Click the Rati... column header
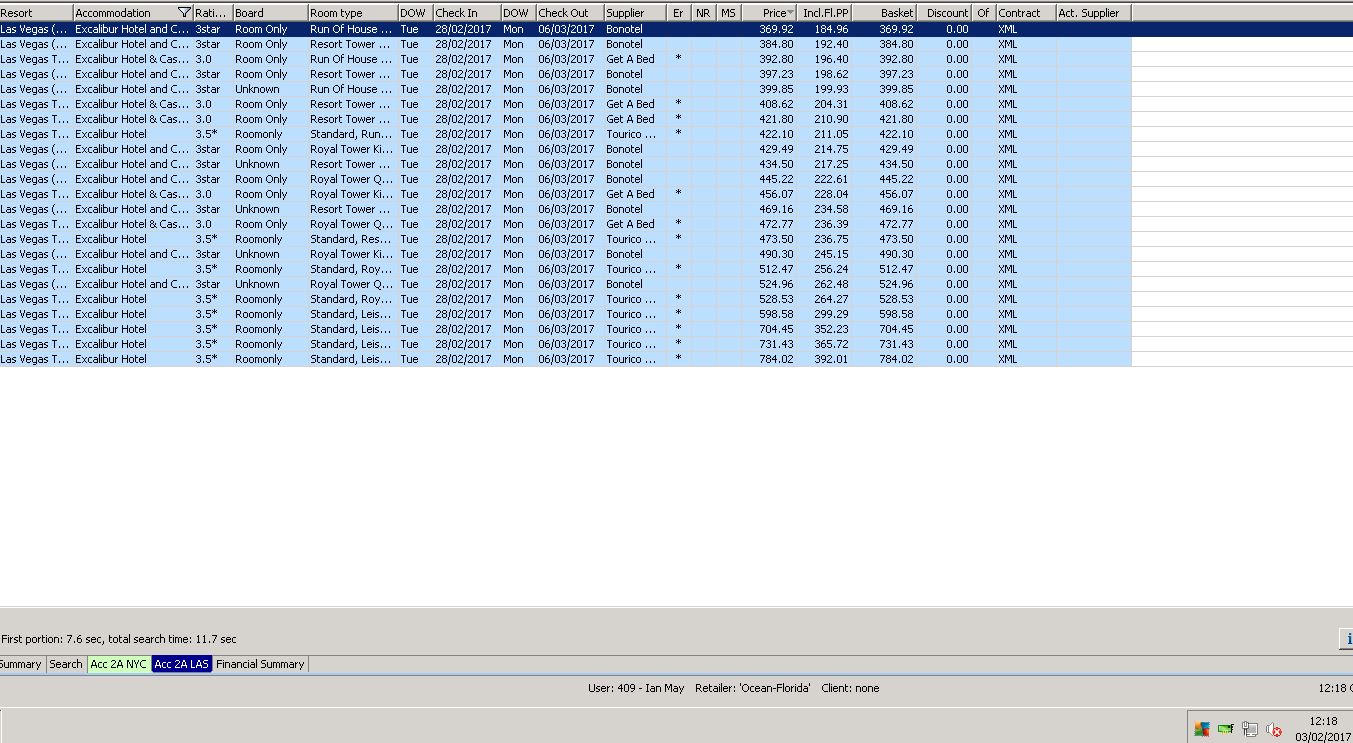This screenshot has height=743, width=1353. click(x=212, y=13)
